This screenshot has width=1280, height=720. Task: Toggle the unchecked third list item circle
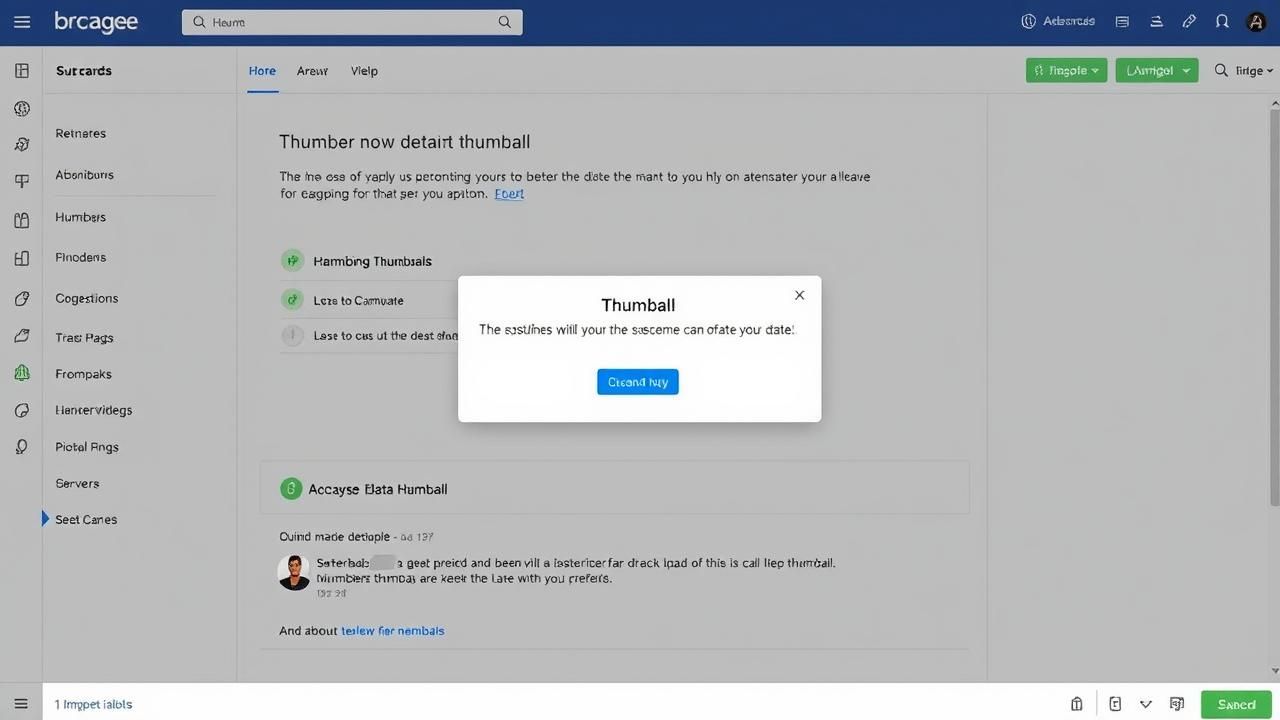click(x=292, y=336)
